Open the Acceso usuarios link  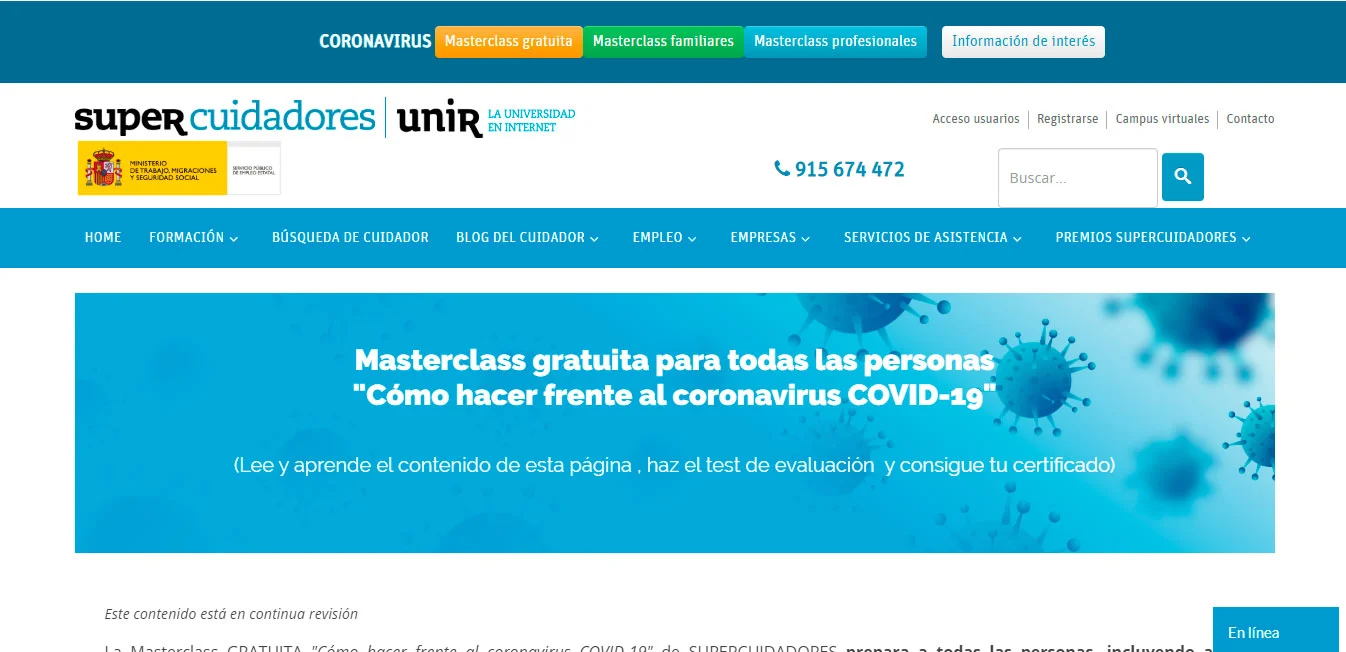coord(975,119)
